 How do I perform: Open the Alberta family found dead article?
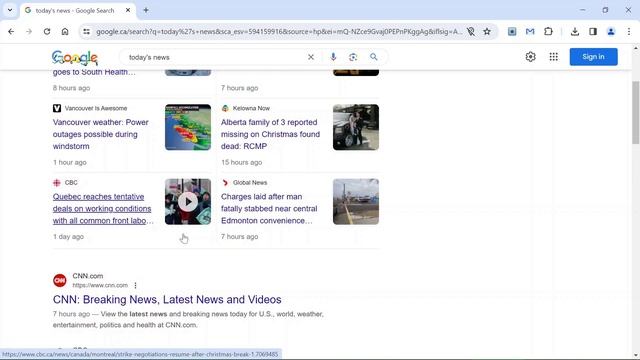(270, 134)
